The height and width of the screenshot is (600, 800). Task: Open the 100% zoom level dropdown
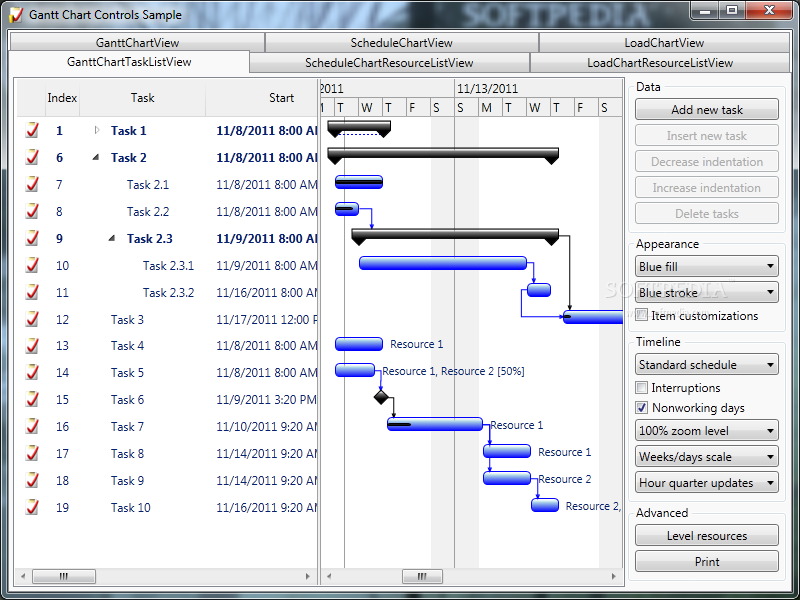point(707,431)
